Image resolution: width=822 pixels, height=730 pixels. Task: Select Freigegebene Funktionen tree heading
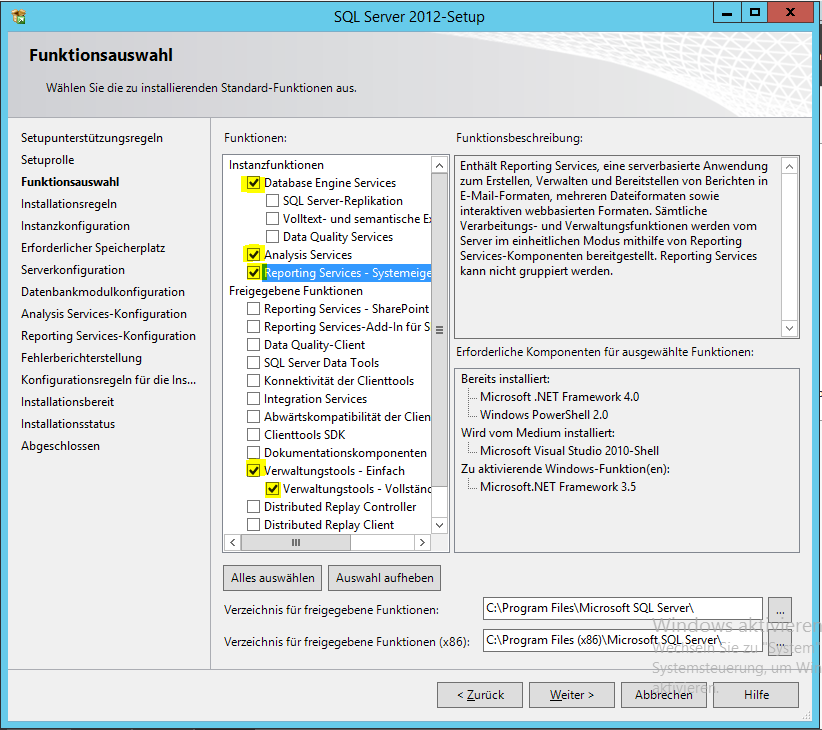pyautogui.click(x=296, y=291)
